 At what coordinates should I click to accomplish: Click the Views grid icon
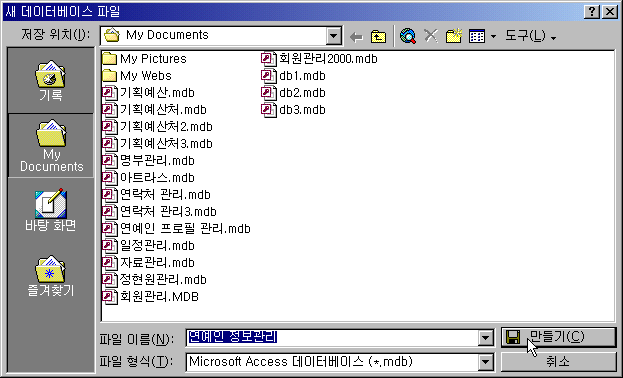point(477,37)
